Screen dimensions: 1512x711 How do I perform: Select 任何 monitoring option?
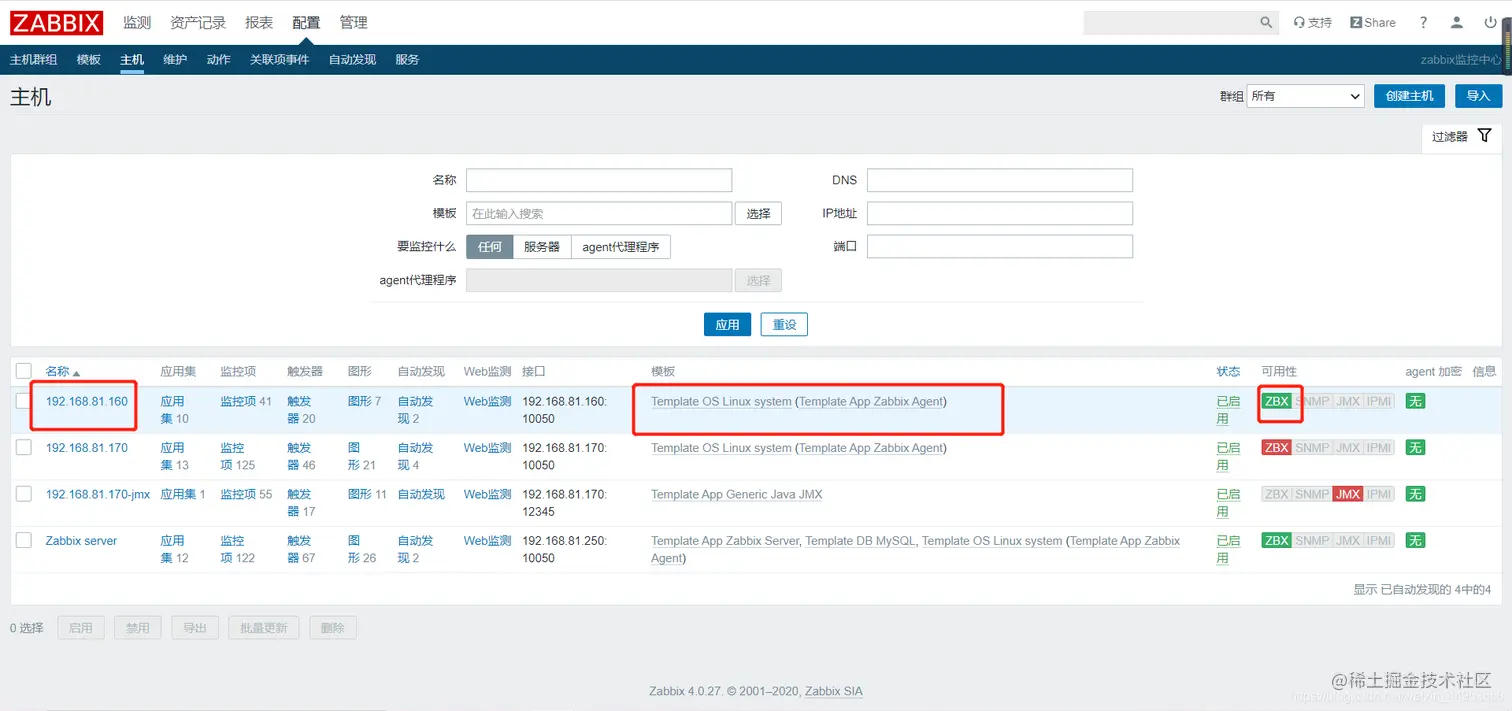pyautogui.click(x=490, y=246)
